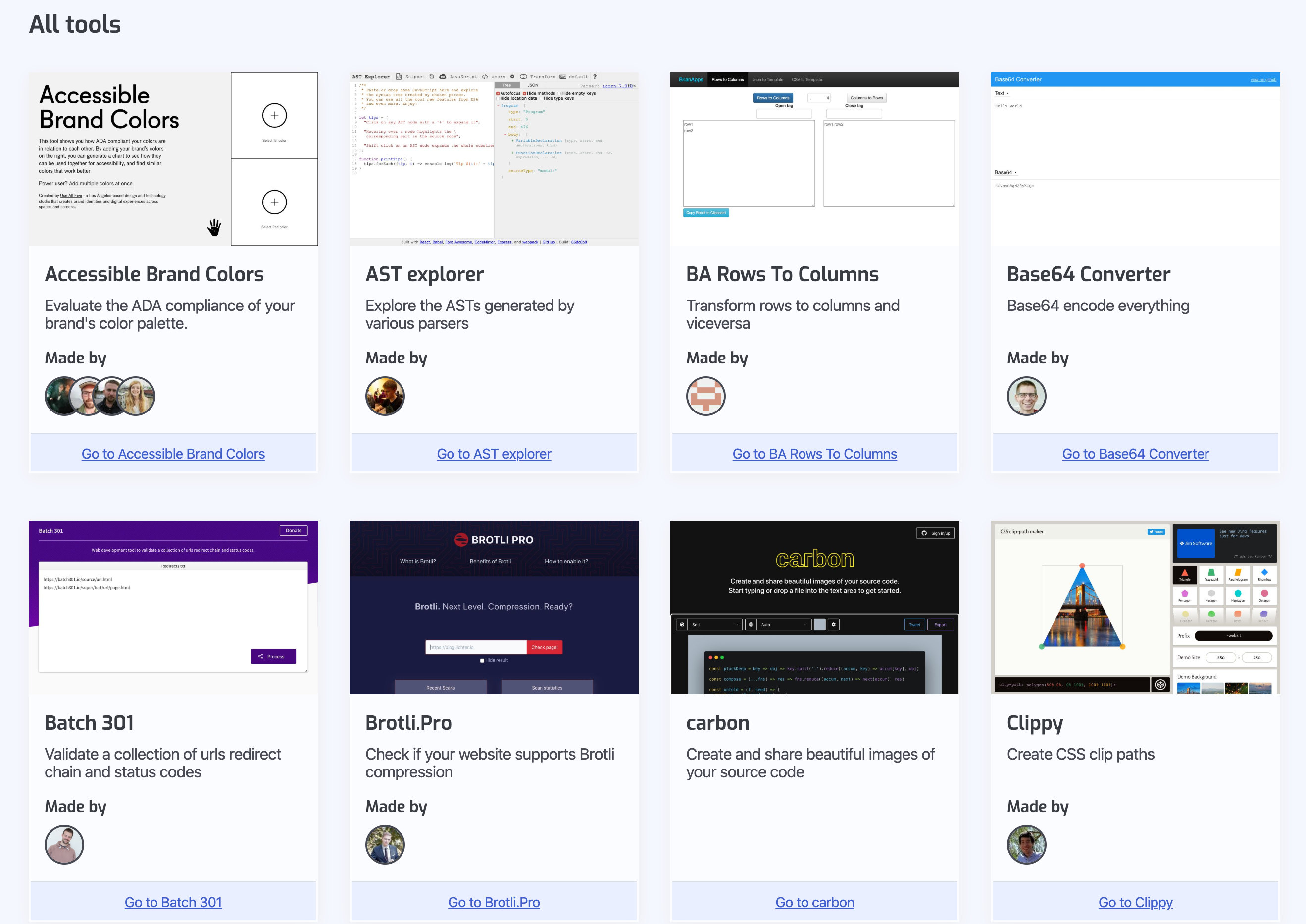Screen dimensions: 1306x924
Task: Click the Base64 Converter preview screenshot
Action: [x=1135, y=159]
